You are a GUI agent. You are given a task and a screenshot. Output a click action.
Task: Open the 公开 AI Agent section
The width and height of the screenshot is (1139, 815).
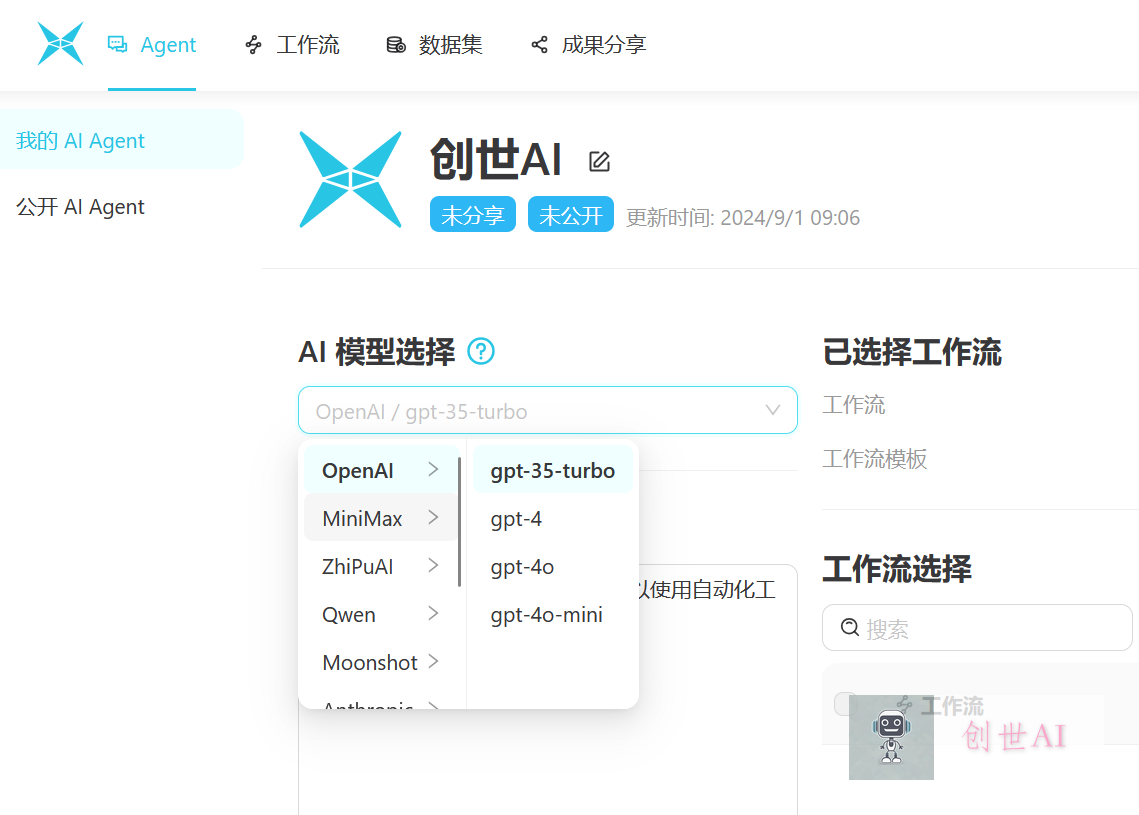point(80,206)
